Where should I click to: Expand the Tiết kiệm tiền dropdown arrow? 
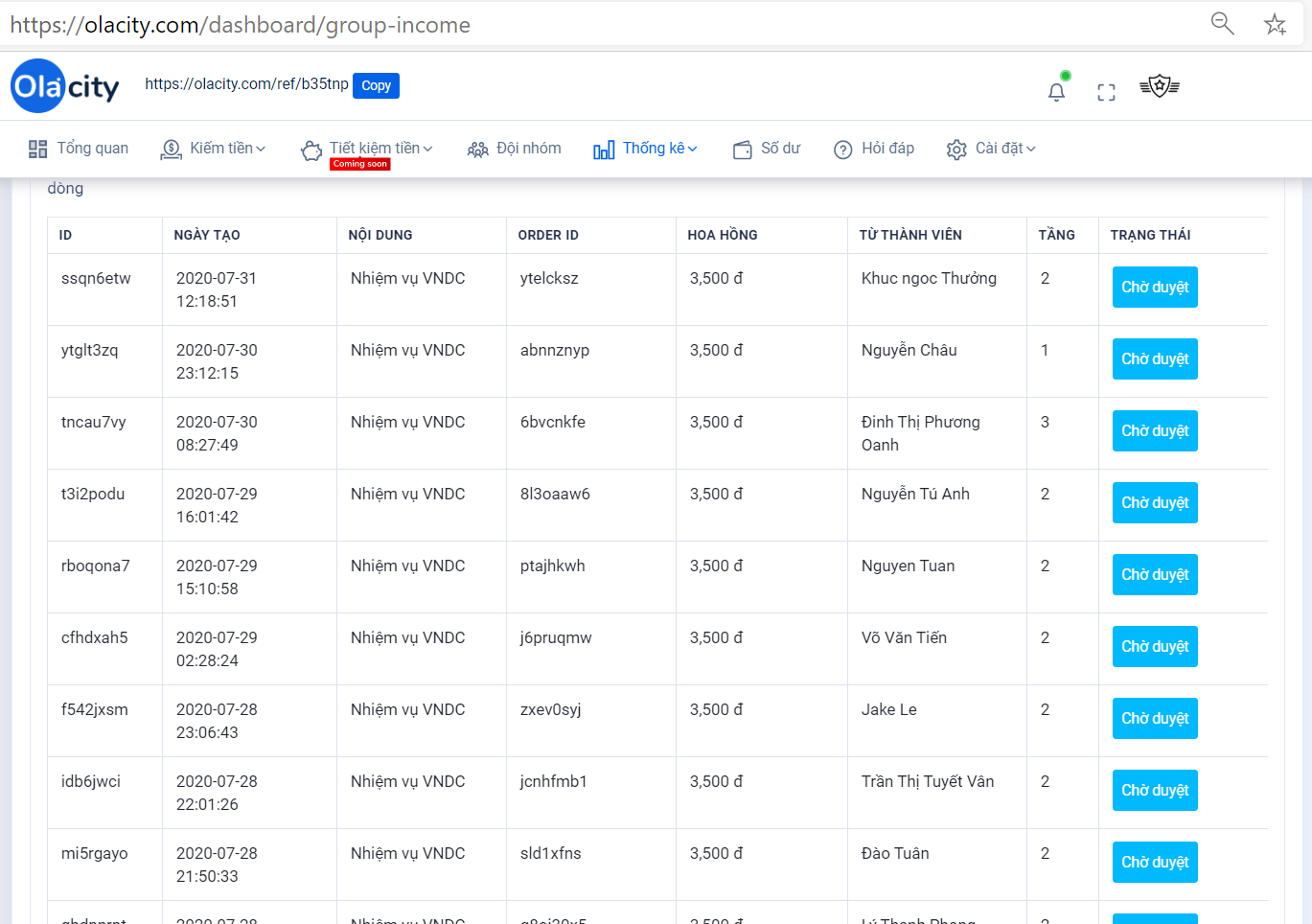[x=427, y=149]
